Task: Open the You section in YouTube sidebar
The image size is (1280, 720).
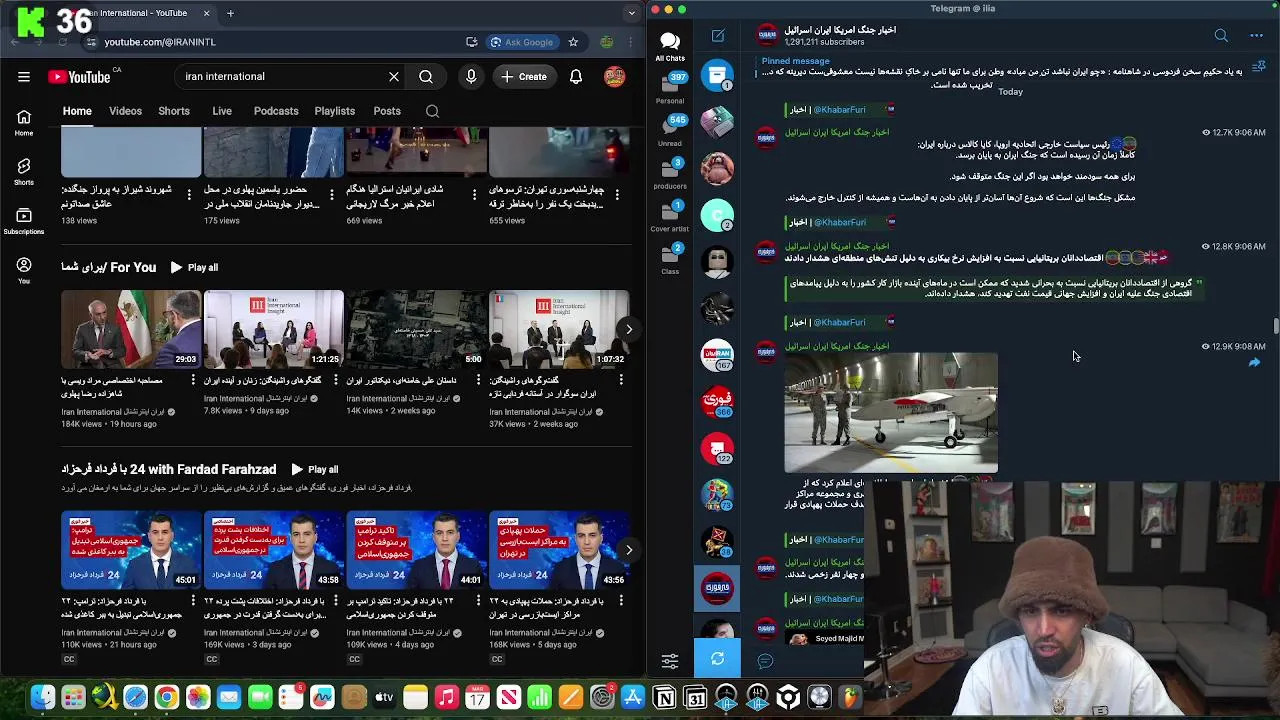Action: [x=24, y=270]
